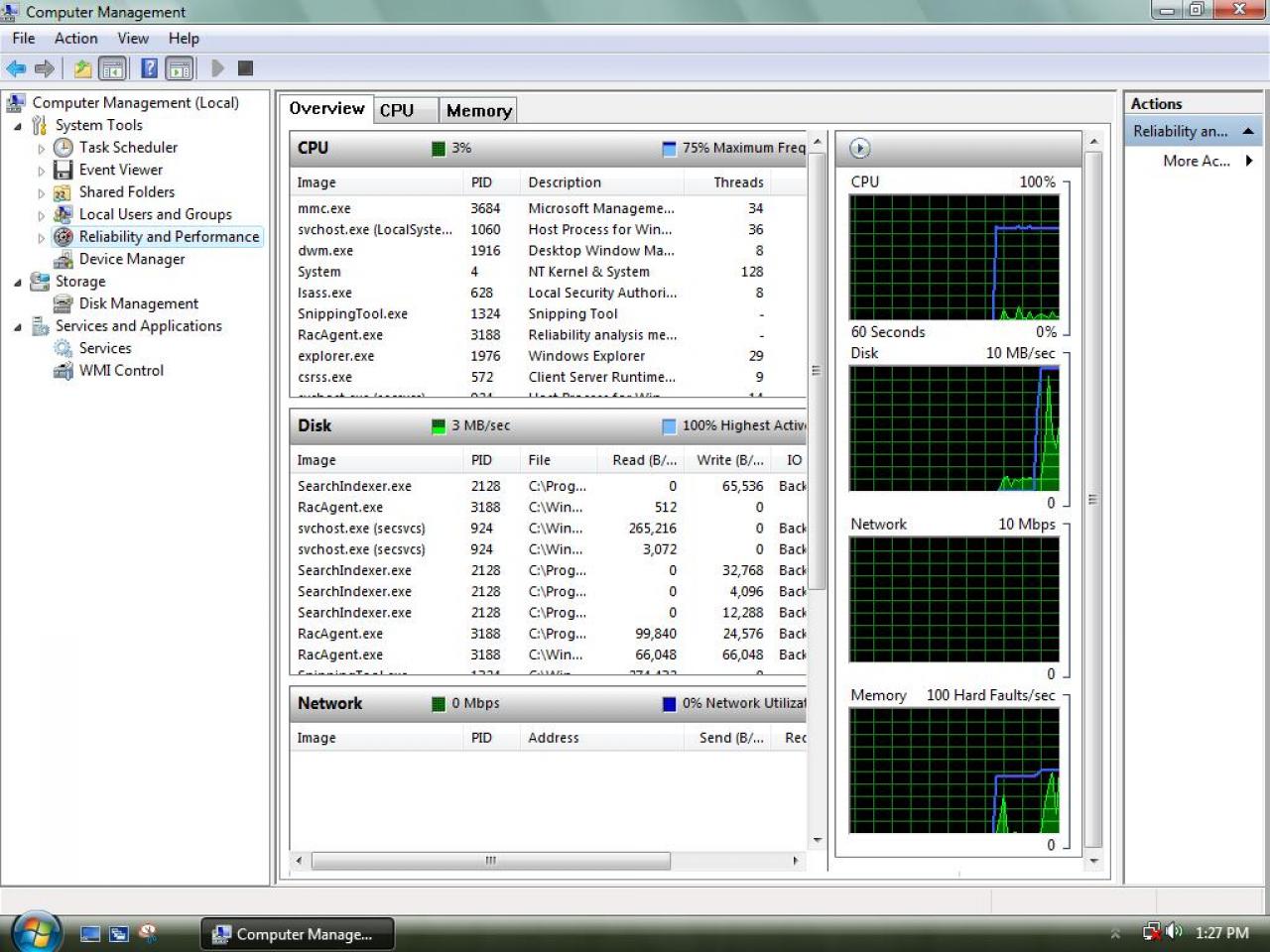
Task: Click the graphs pane vertical scrollbar
Action: tap(1093, 501)
